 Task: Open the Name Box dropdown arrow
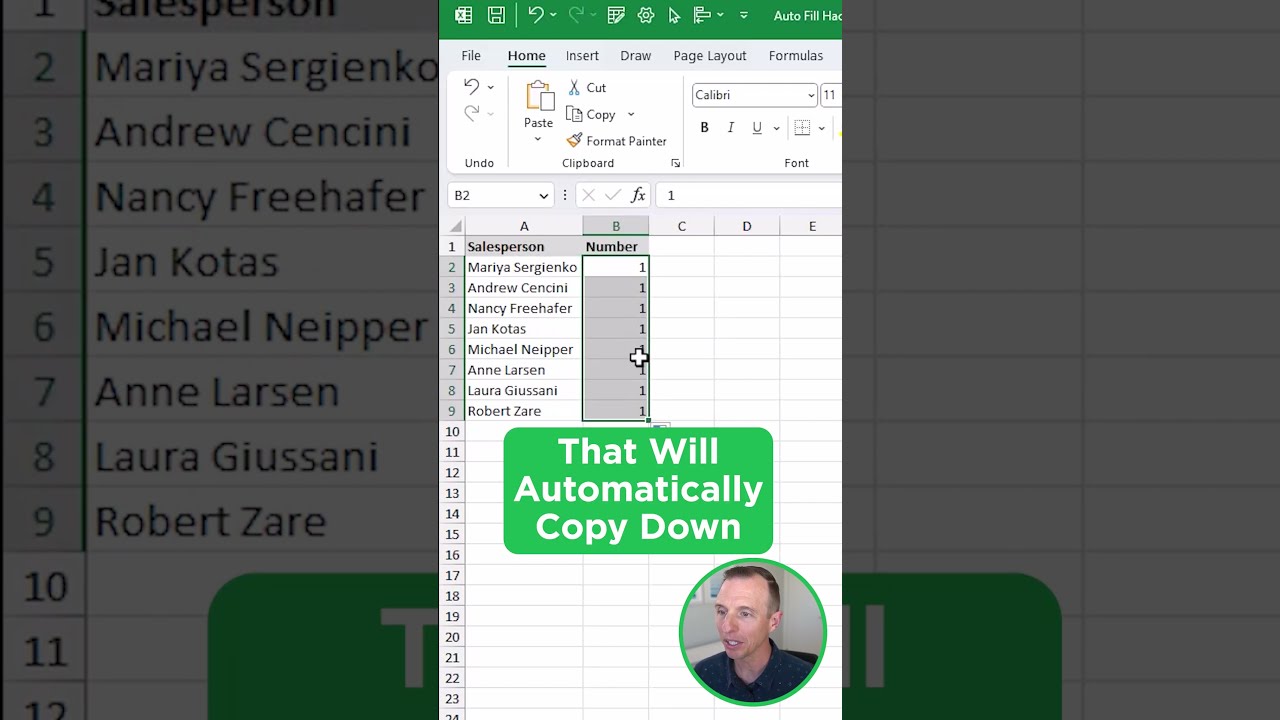[x=543, y=195]
